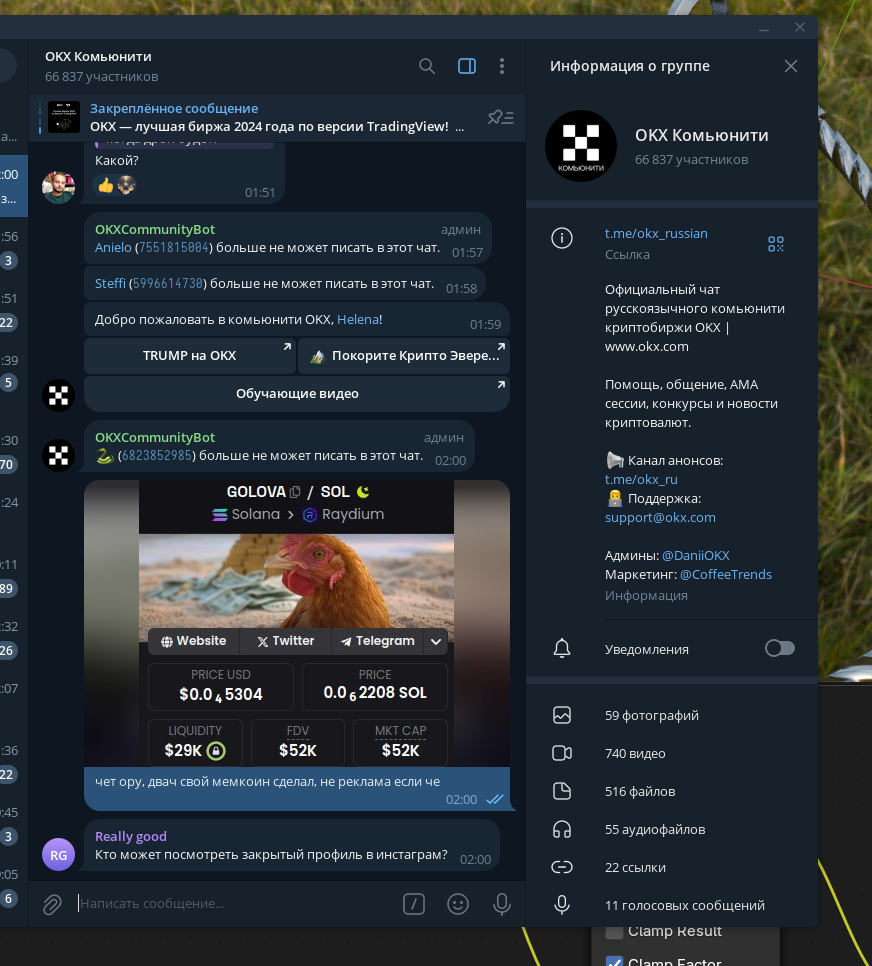Toggle Clamp Result checkbox in background window
This screenshot has height=966, width=872.
click(x=614, y=932)
